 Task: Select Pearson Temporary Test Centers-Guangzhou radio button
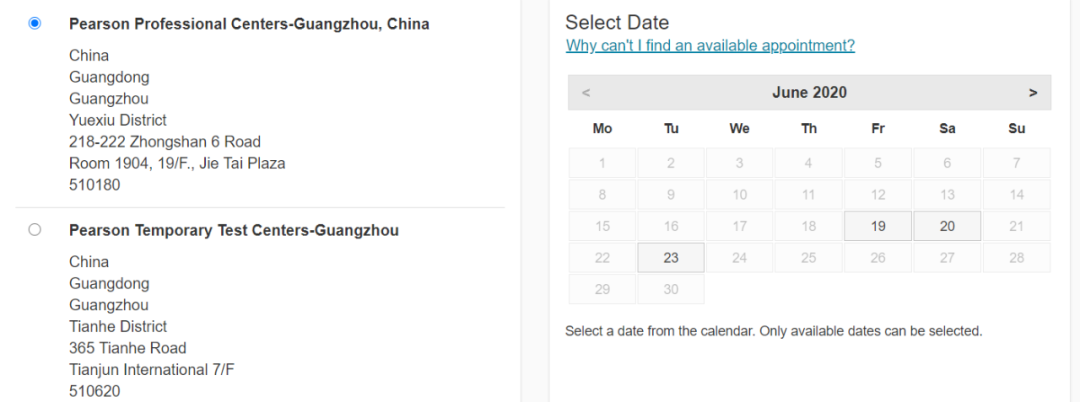click(35, 230)
